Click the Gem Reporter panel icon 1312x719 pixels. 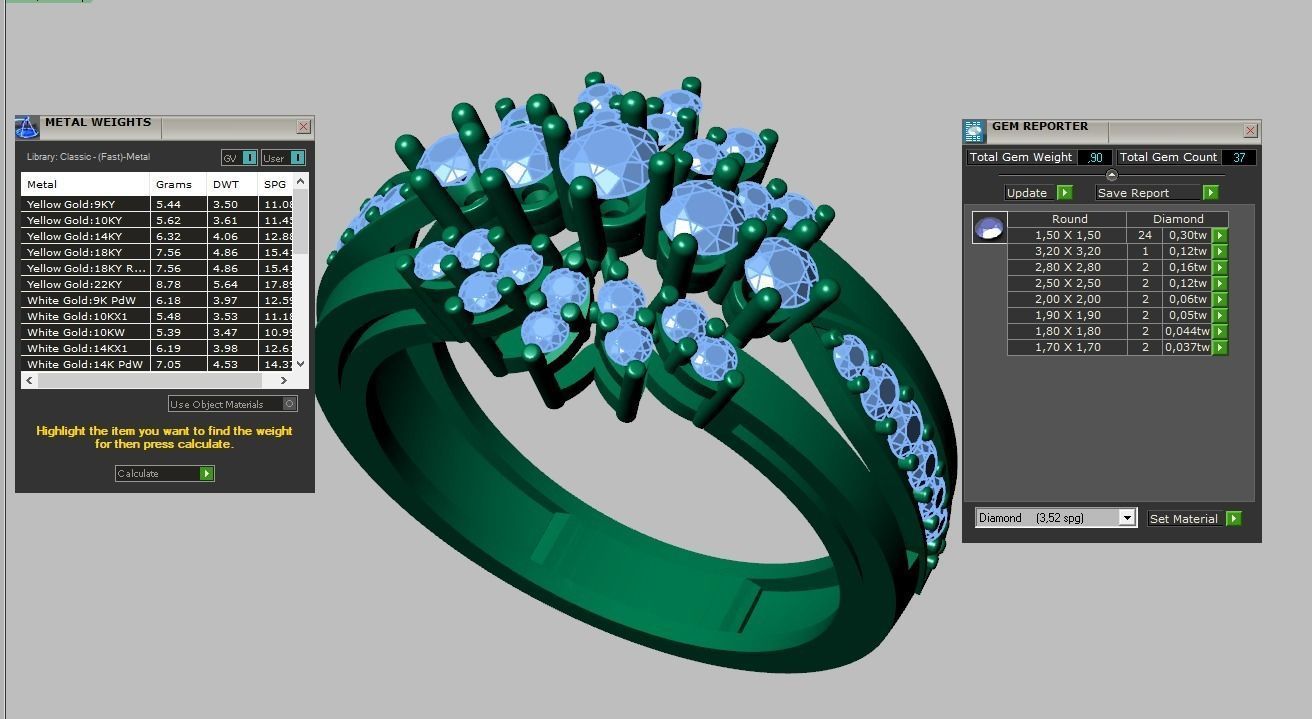[974, 131]
